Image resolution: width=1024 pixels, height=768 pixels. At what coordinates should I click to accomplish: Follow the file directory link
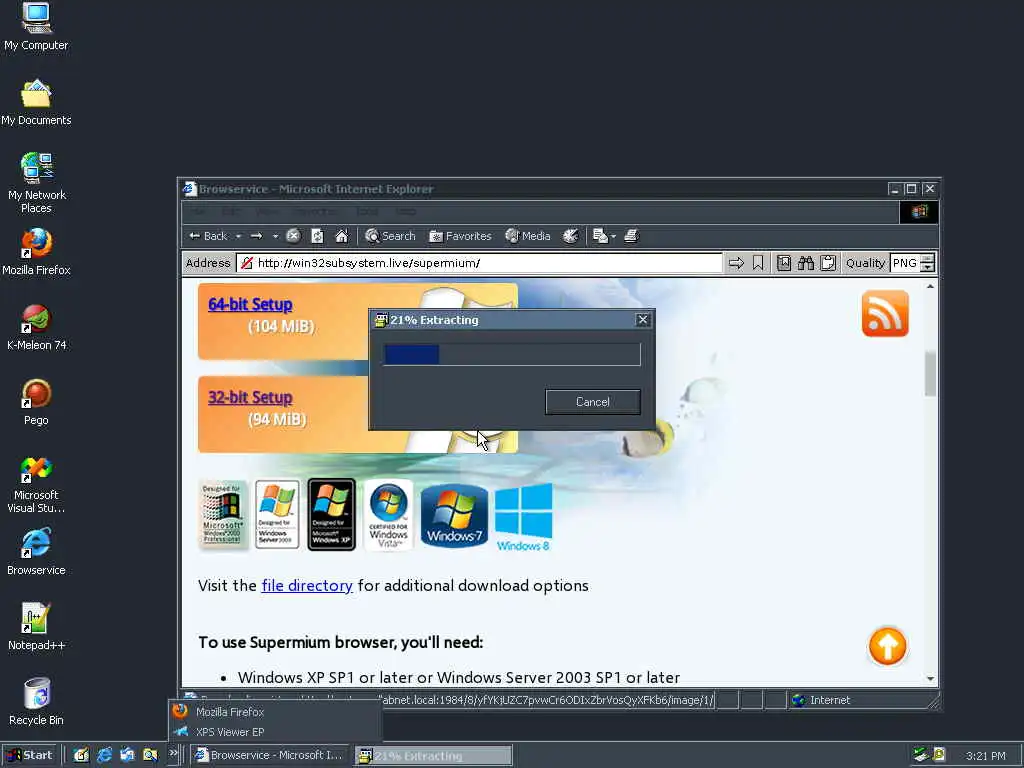pos(307,585)
